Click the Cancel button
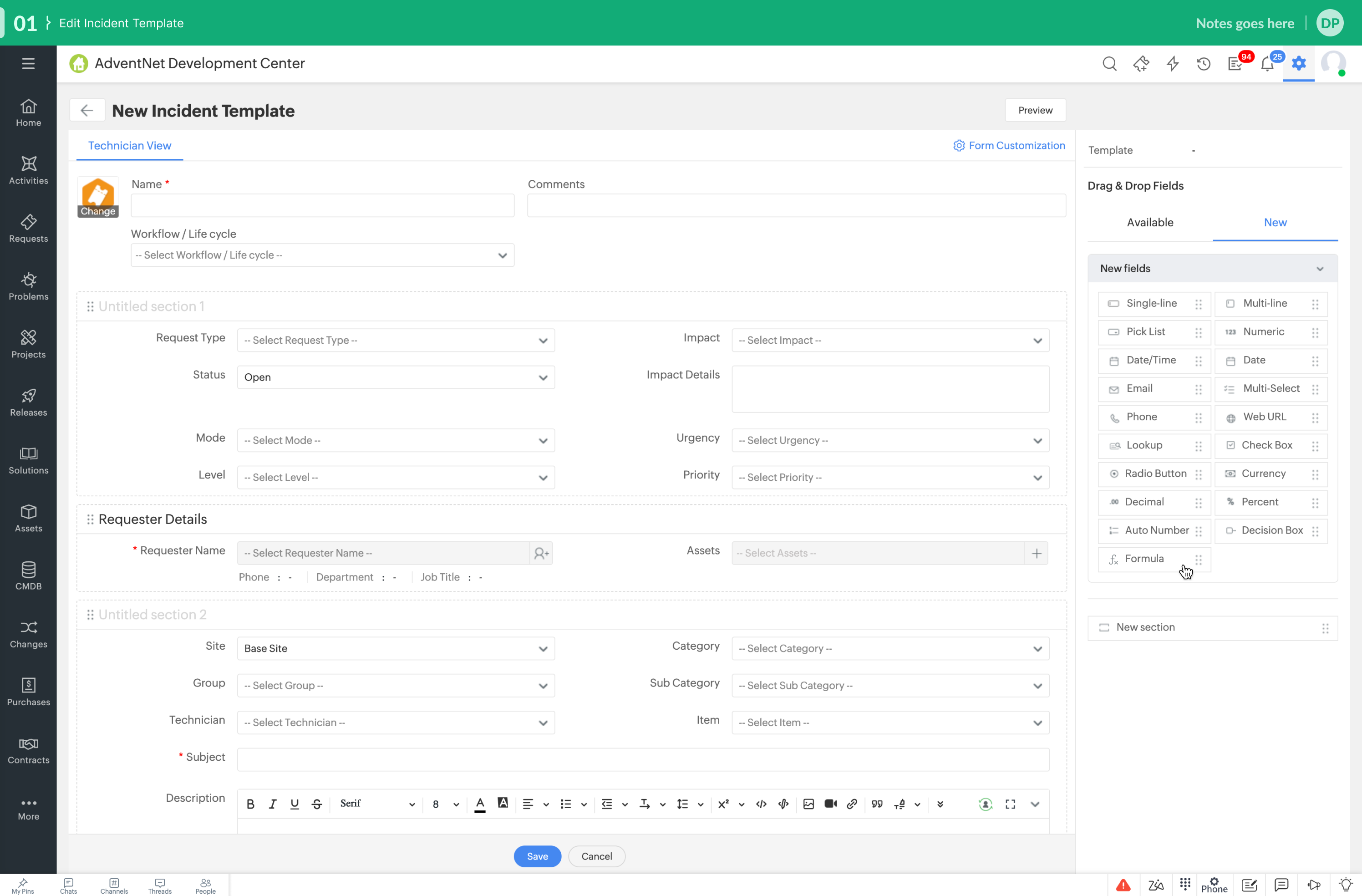This screenshot has width=1362, height=896. pos(596,856)
